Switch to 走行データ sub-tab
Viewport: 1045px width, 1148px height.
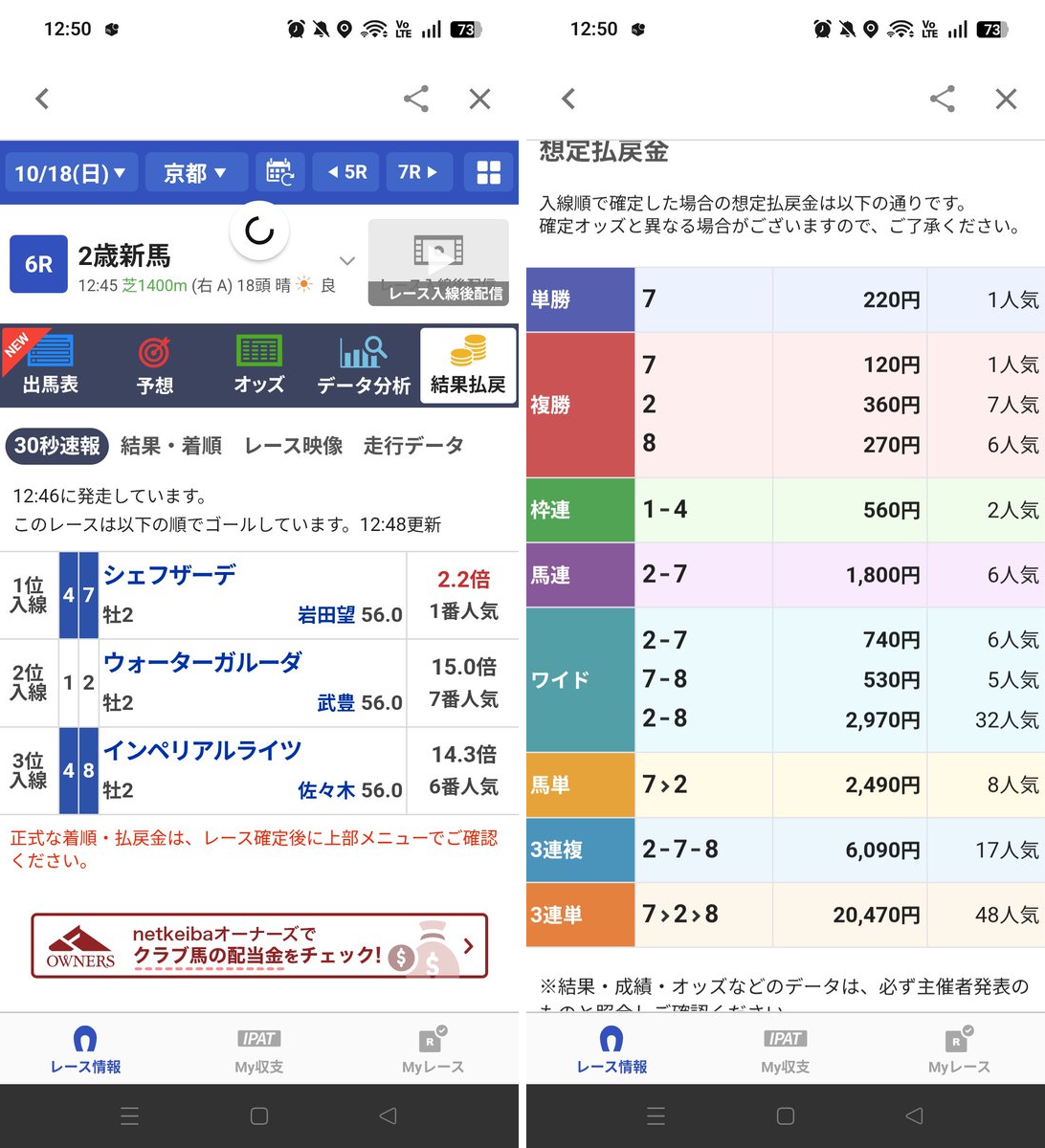(413, 446)
